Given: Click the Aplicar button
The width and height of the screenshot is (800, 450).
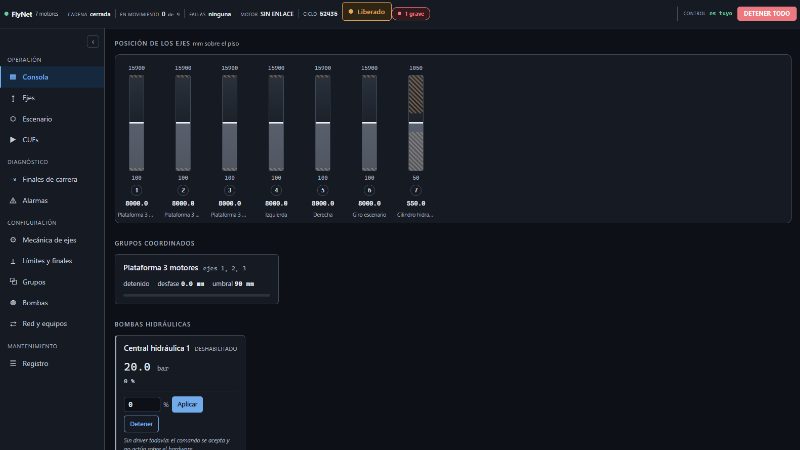Looking at the screenshot, I should 187,404.
